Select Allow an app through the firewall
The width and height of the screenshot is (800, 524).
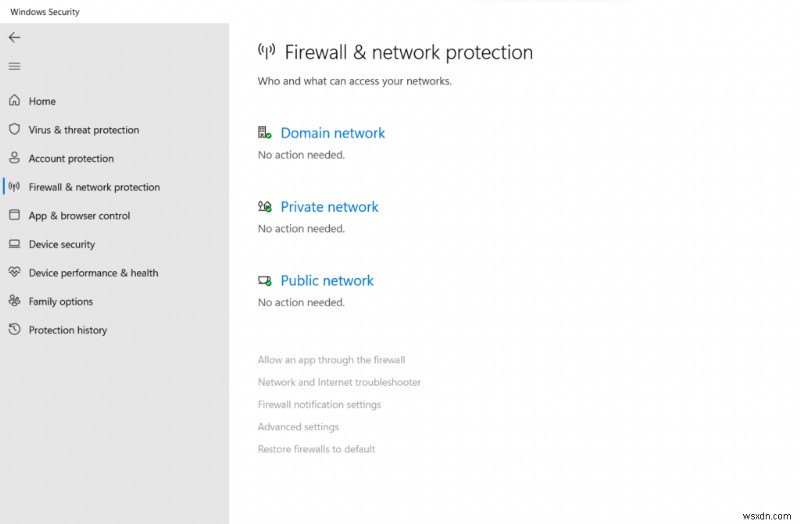pyautogui.click(x=331, y=360)
